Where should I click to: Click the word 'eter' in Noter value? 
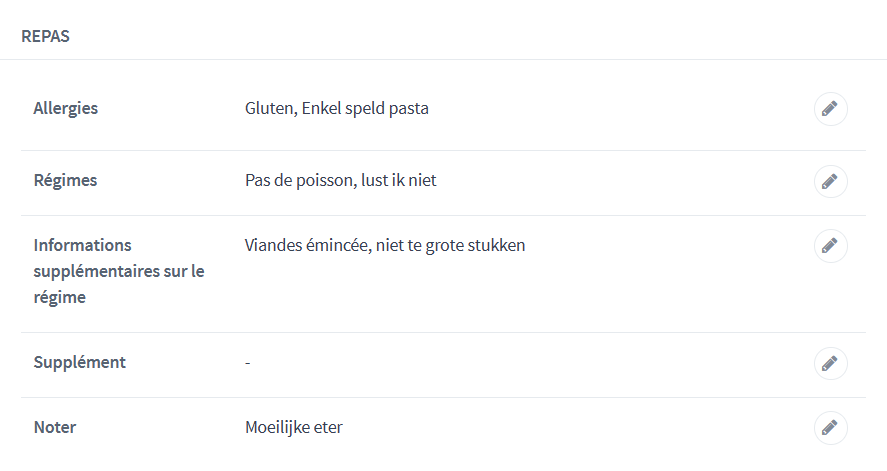(x=328, y=427)
